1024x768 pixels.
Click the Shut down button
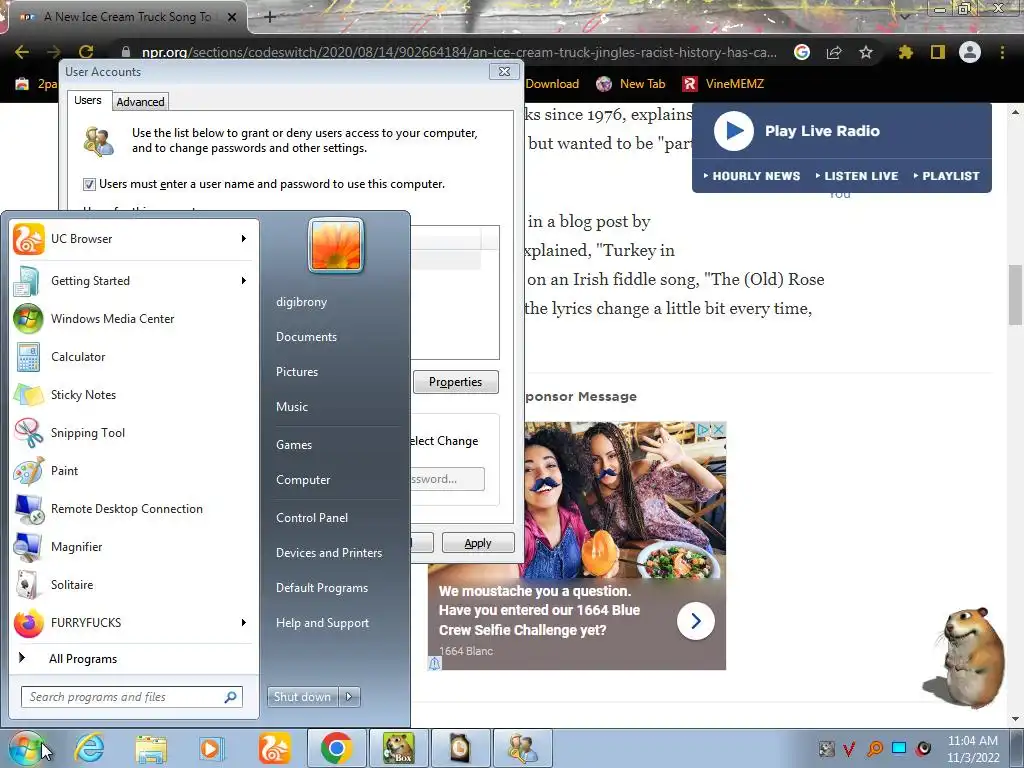coord(303,697)
